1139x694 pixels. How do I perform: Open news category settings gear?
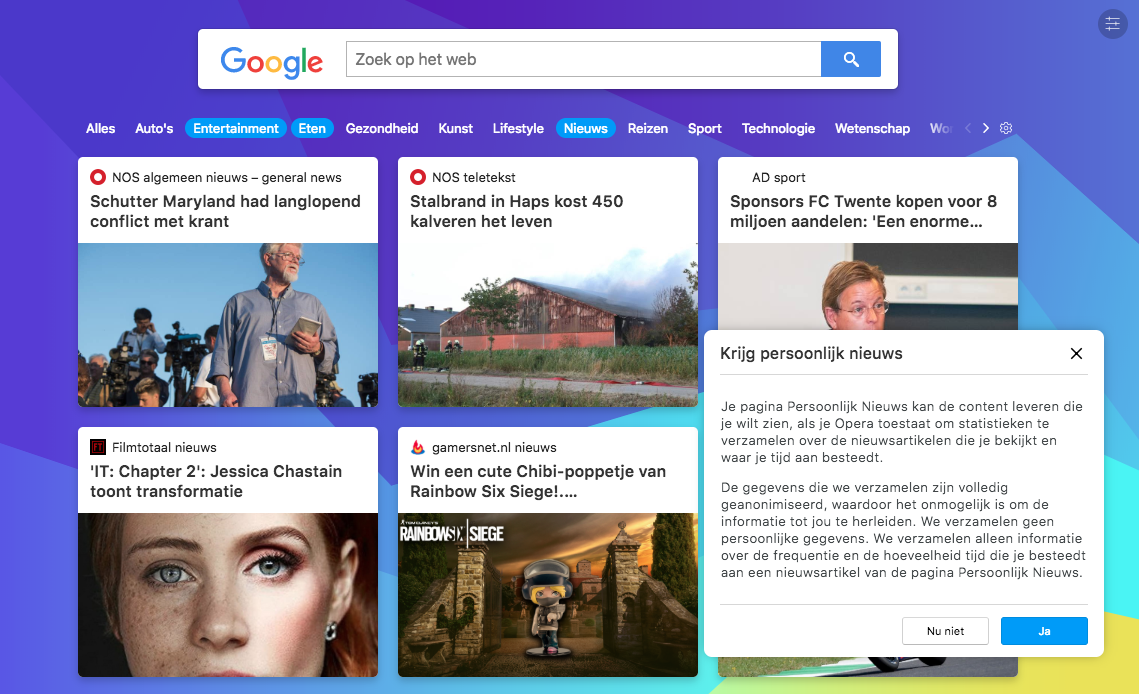pos(1006,128)
